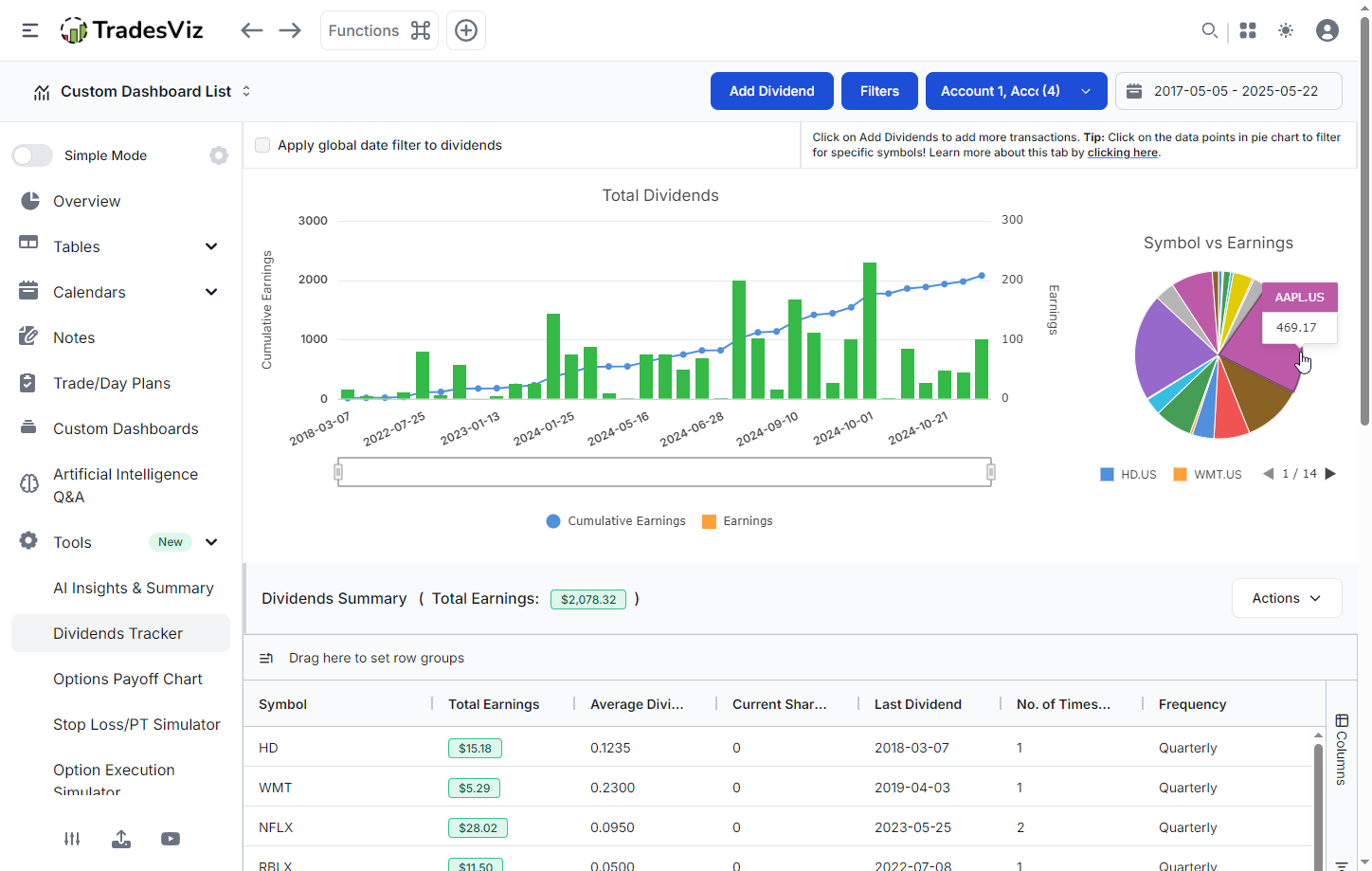Open sidebar settings sliders icon
This screenshot has width=1372, height=871.
pos(72,839)
